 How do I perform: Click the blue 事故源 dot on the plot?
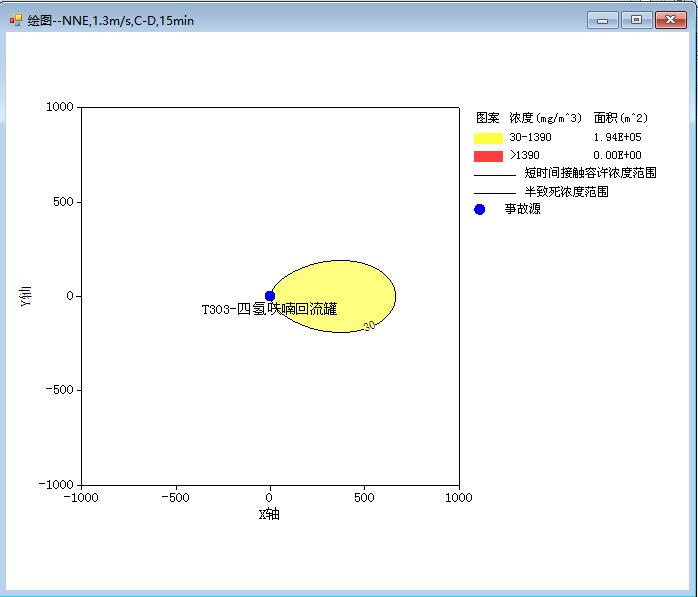point(270,296)
